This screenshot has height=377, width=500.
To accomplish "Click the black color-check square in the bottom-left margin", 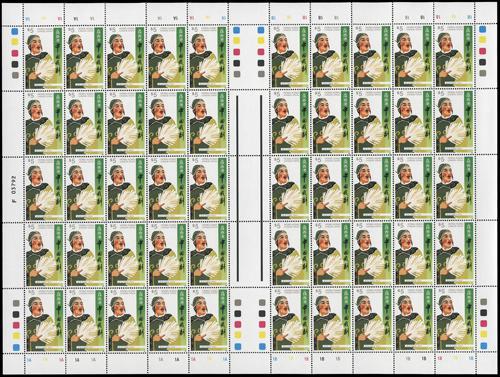I will click(x=16, y=314).
